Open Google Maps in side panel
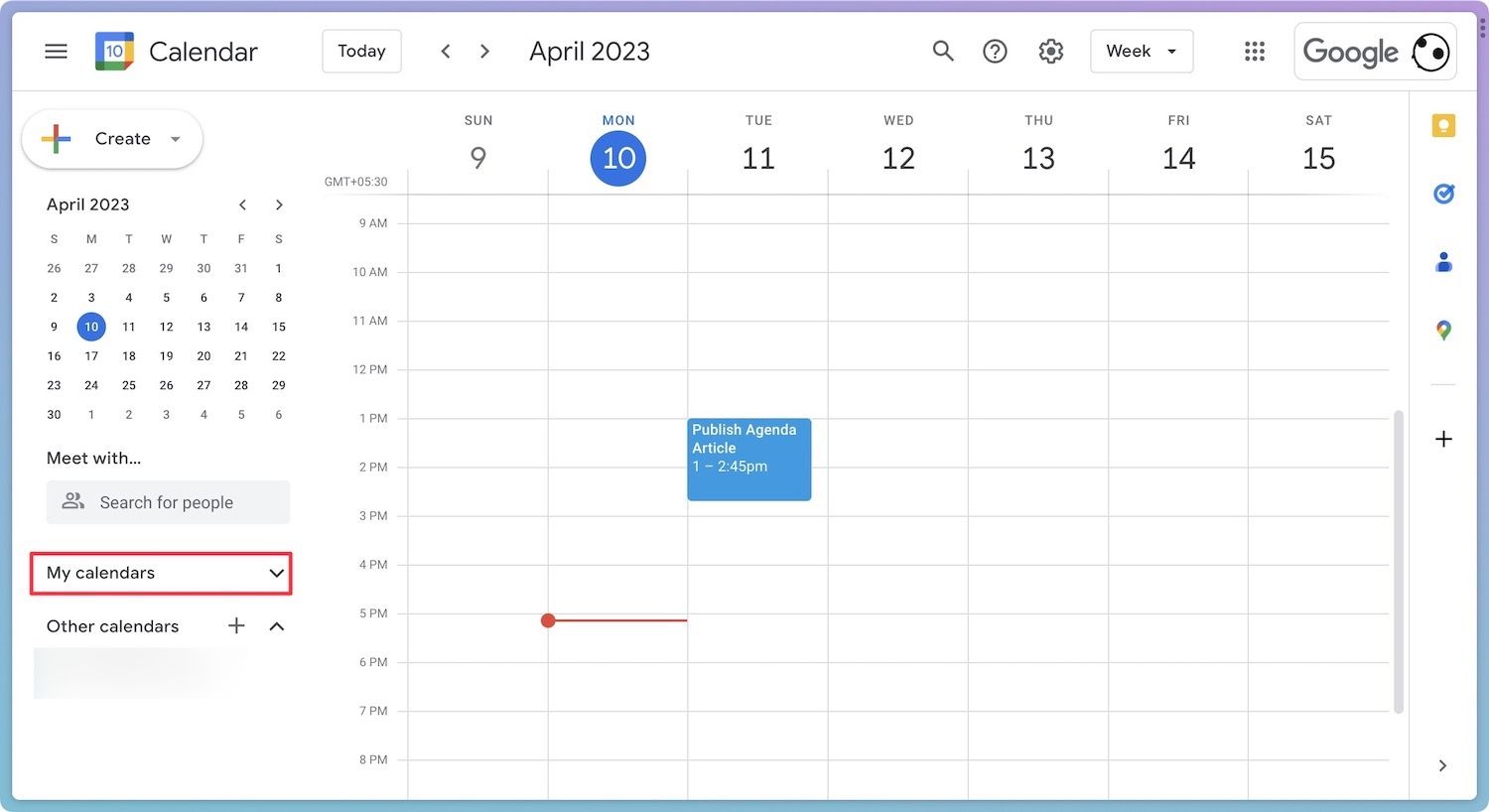Image resolution: width=1489 pixels, height=812 pixels. tap(1443, 331)
